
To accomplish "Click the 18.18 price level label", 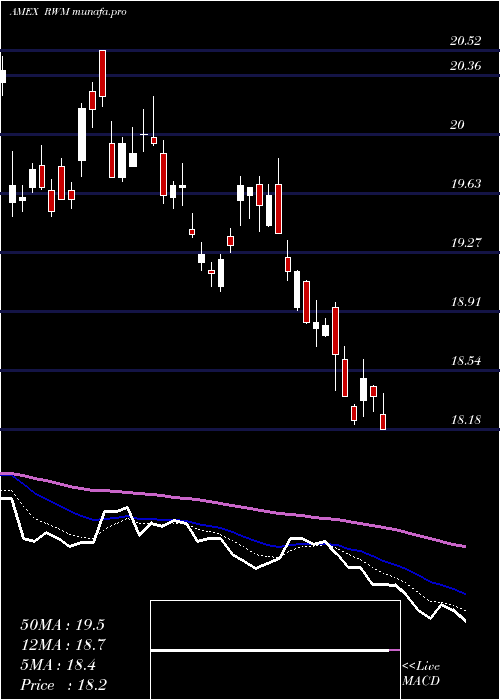I will (466, 420).
